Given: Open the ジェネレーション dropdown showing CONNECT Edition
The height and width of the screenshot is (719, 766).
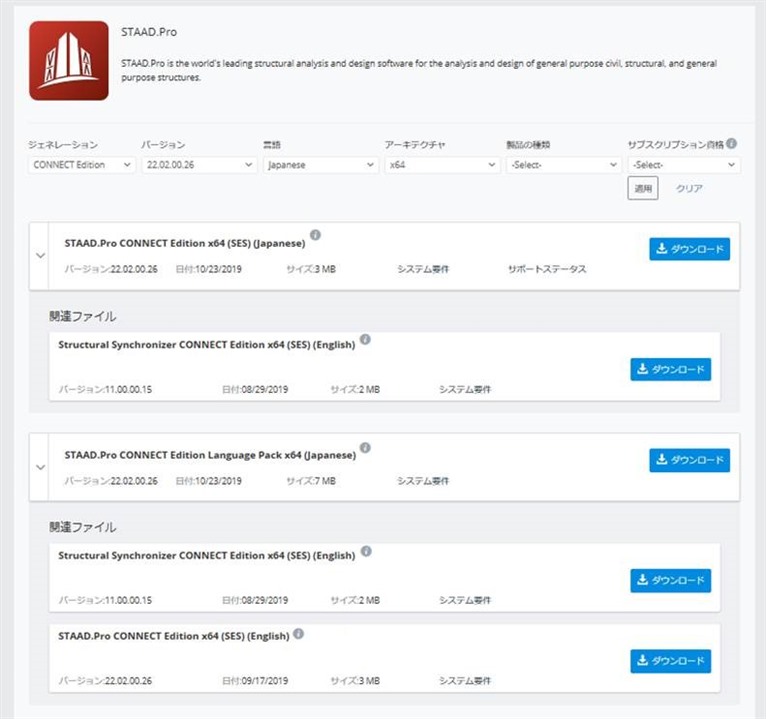Looking at the screenshot, I should tap(82, 165).
